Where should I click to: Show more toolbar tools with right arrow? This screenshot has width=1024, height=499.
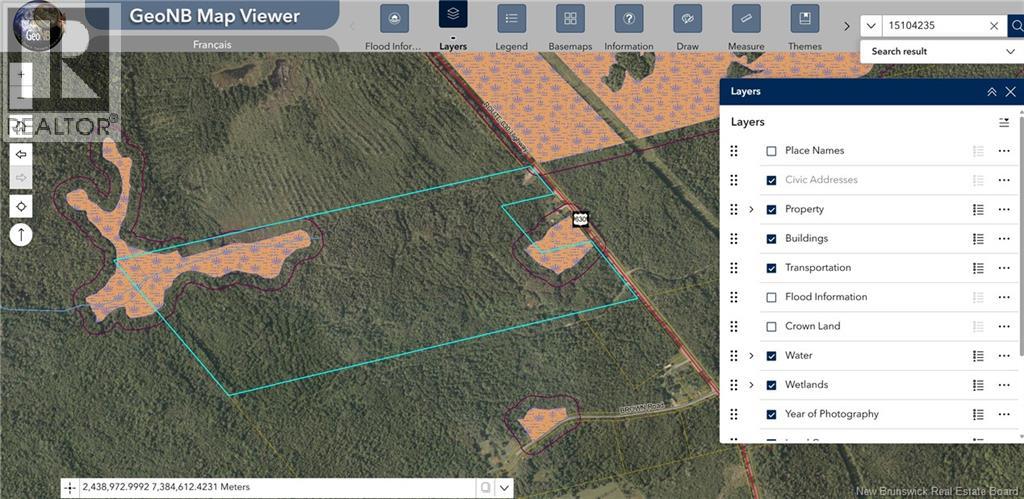pos(846,27)
